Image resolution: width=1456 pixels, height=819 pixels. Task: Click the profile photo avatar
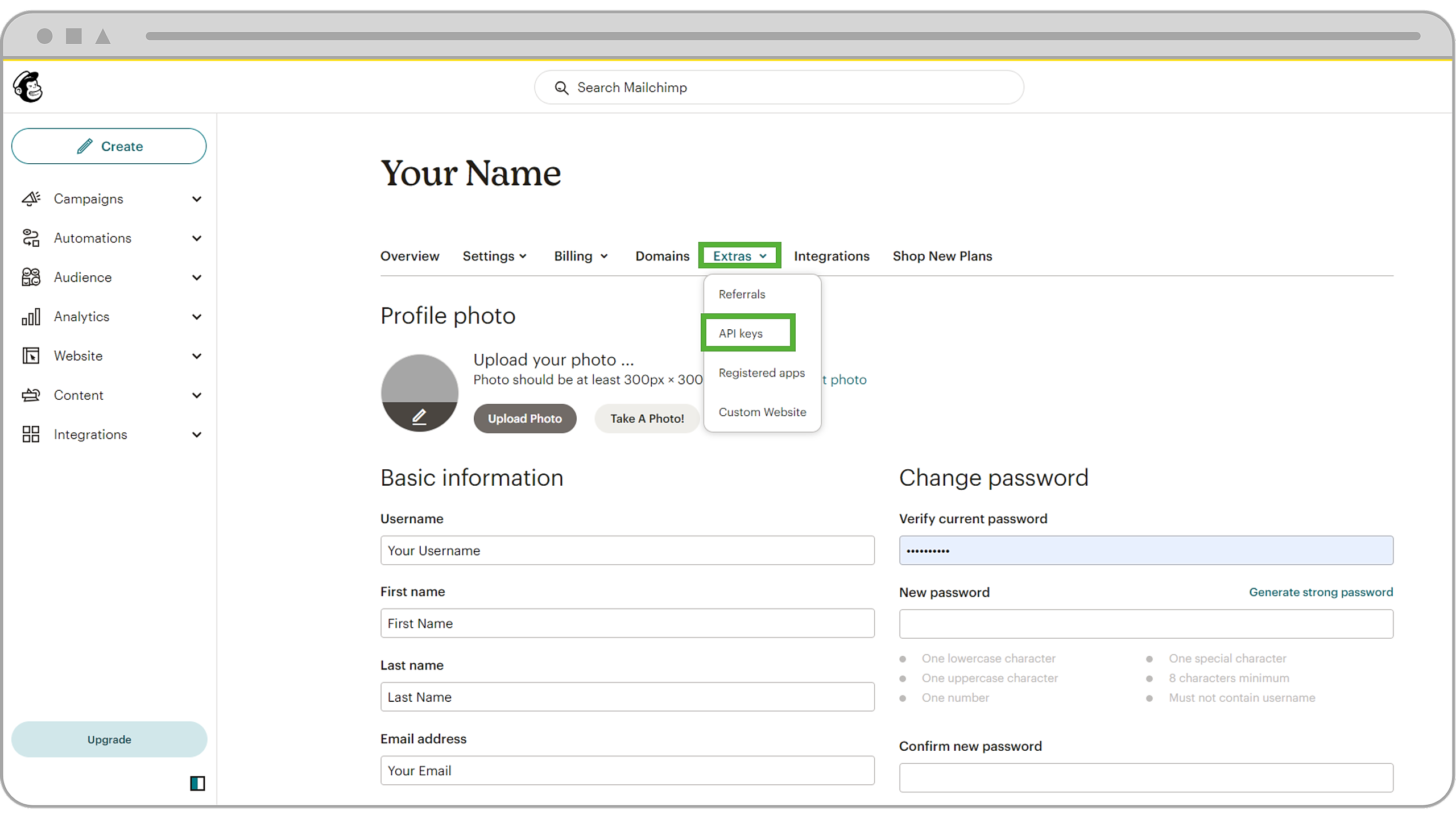click(x=420, y=393)
